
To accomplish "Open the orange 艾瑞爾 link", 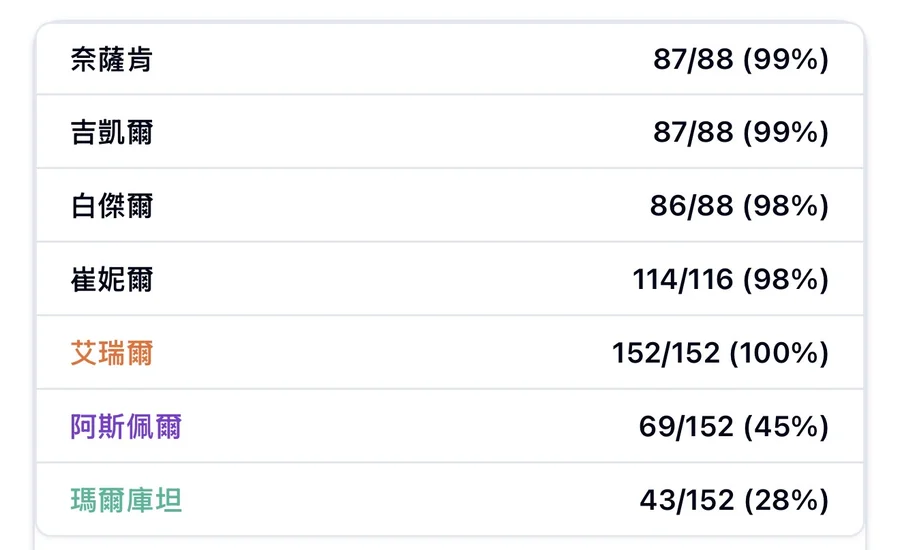I will (x=112, y=353).
